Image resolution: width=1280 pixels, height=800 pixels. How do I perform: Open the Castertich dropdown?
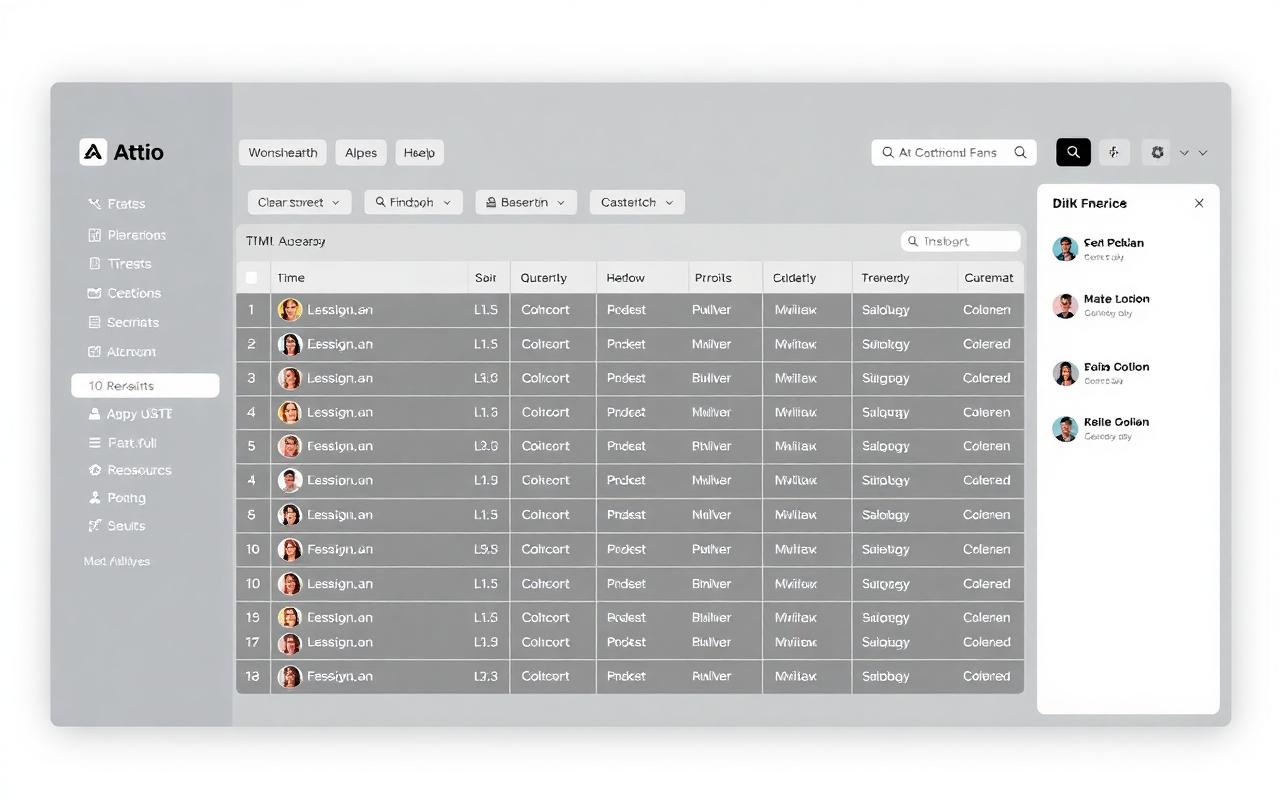[x=637, y=202]
